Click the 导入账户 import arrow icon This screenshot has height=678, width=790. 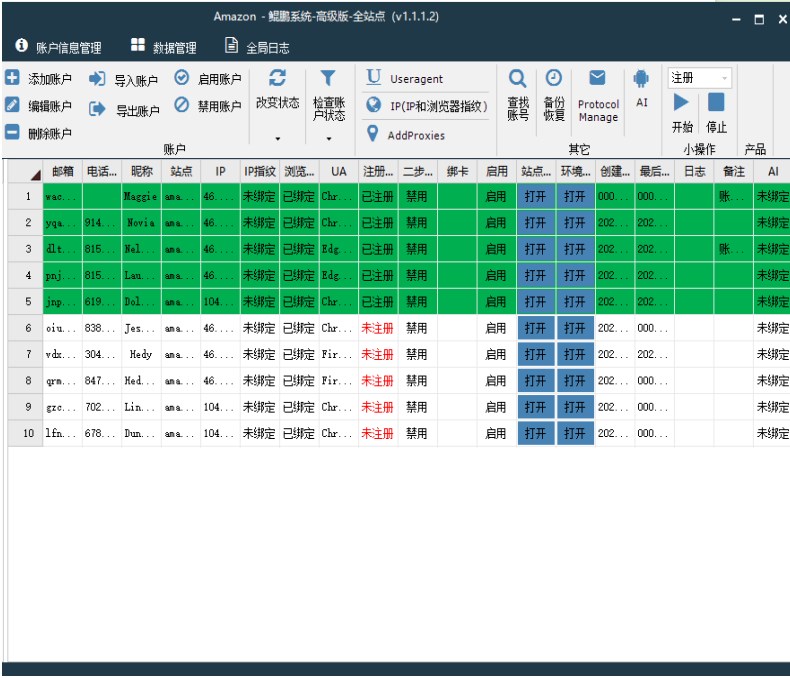pos(97,79)
